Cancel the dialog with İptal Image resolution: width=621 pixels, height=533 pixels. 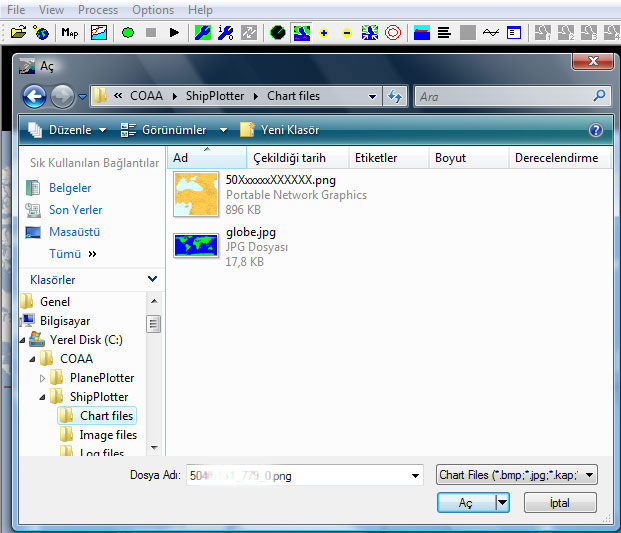(x=560, y=503)
